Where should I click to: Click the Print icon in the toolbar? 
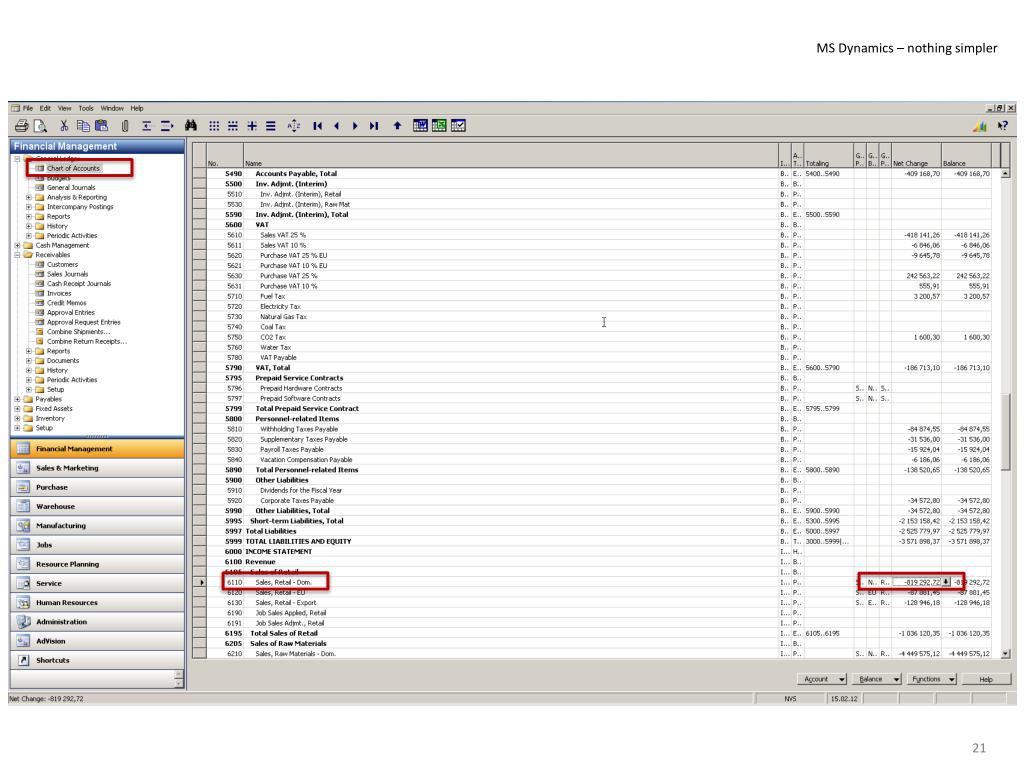point(22,126)
